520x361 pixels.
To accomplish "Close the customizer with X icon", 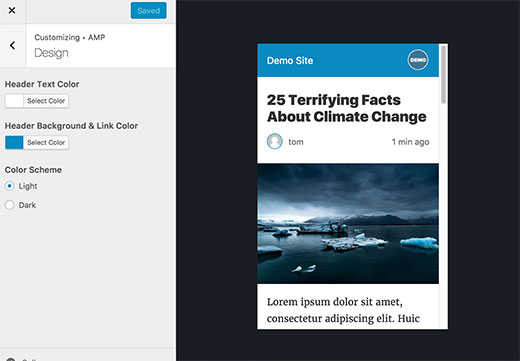I will point(12,11).
